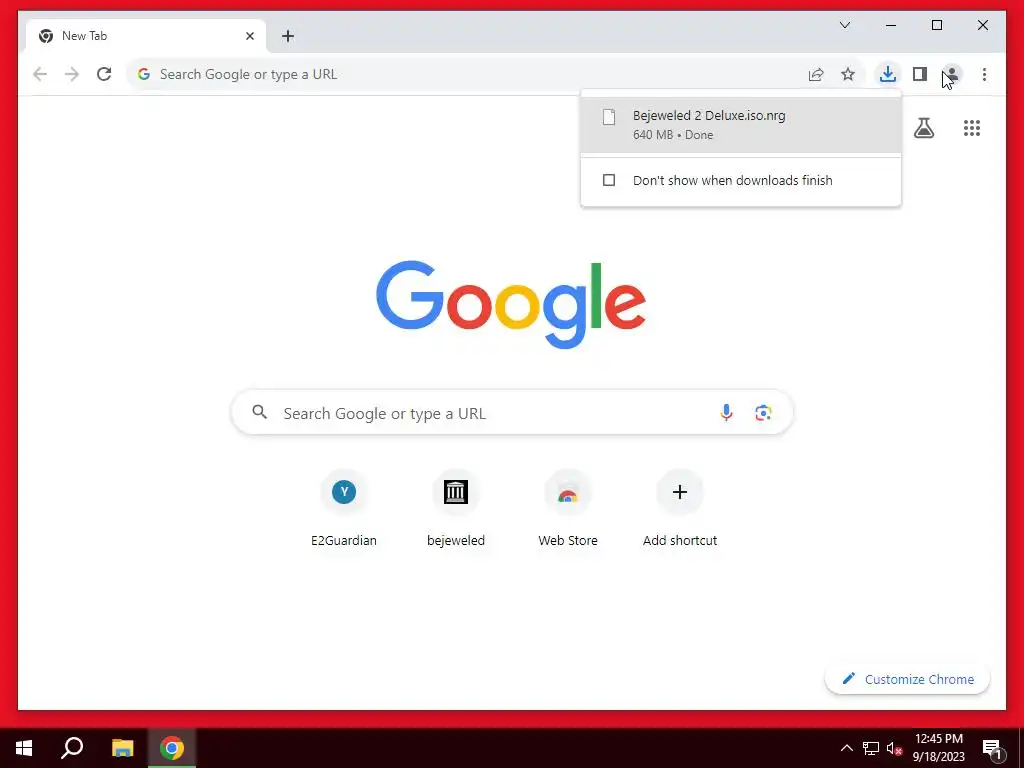
Task: Toggle the downloads tray icon
Action: (x=888, y=74)
